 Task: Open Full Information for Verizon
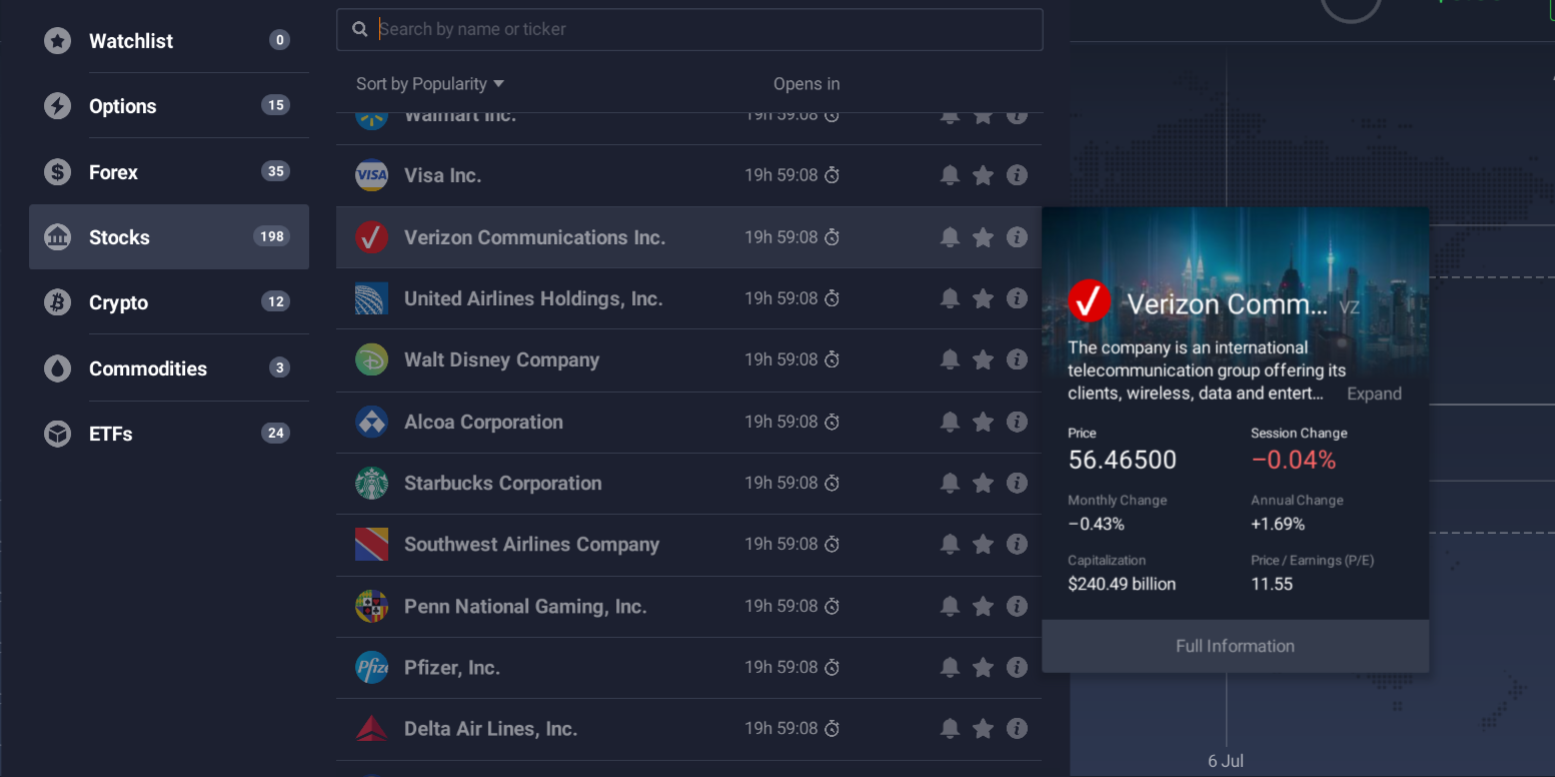(x=1235, y=646)
